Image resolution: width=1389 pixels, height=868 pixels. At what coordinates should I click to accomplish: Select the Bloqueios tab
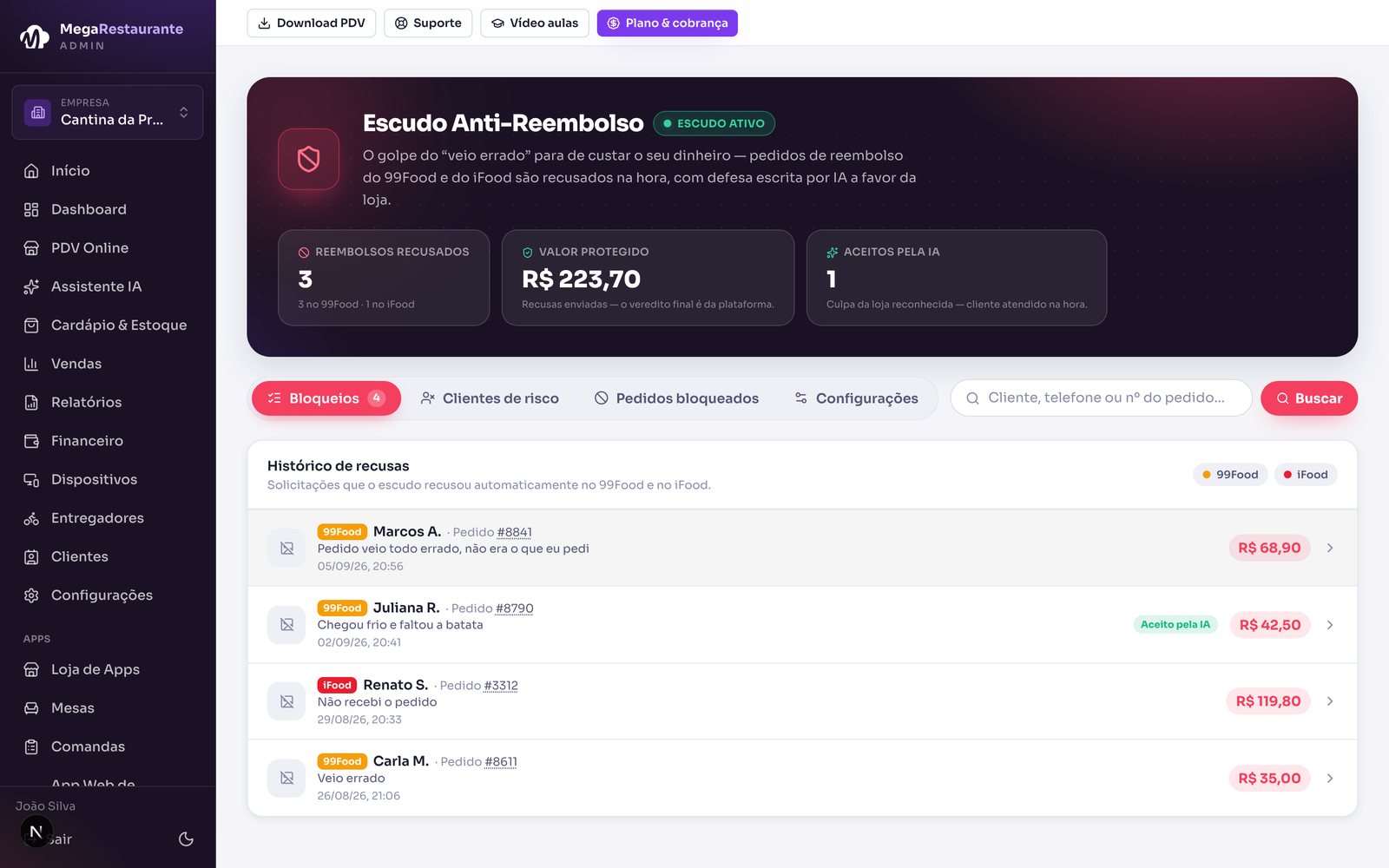(326, 398)
